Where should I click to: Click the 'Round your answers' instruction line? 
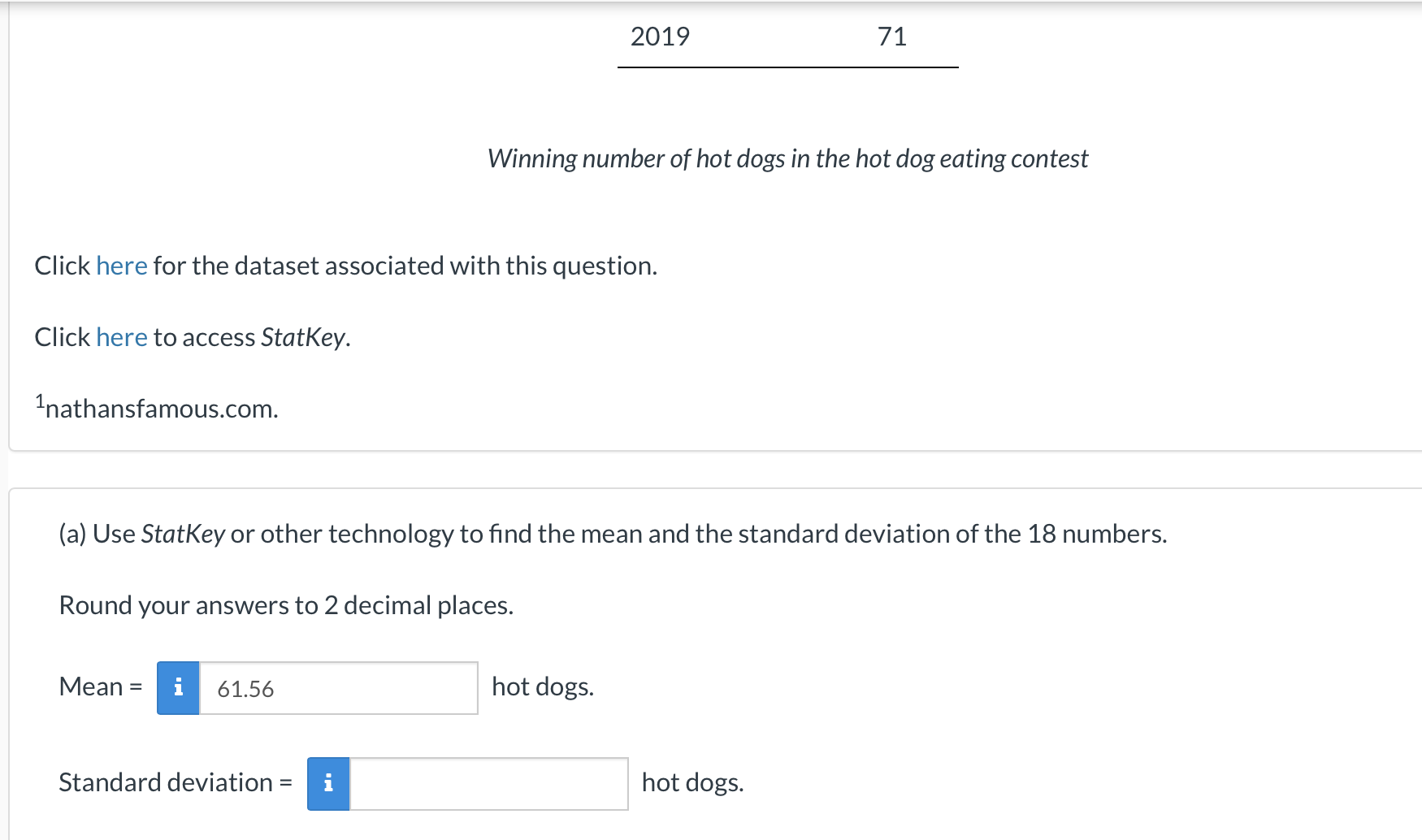(x=286, y=605)
